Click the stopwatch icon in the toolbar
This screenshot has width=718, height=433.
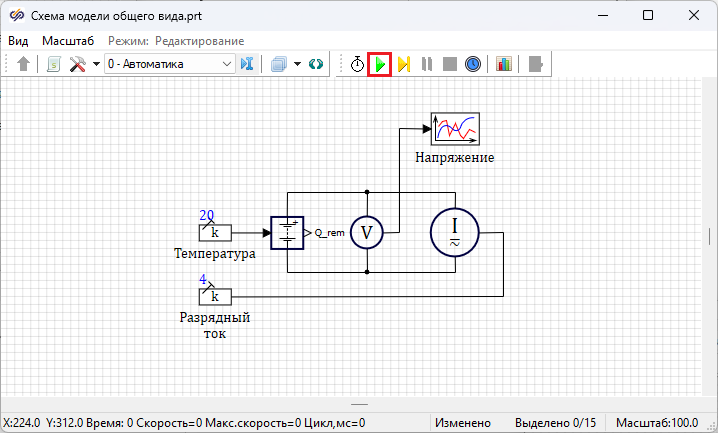pyautogui.click(x=357, y=64)
